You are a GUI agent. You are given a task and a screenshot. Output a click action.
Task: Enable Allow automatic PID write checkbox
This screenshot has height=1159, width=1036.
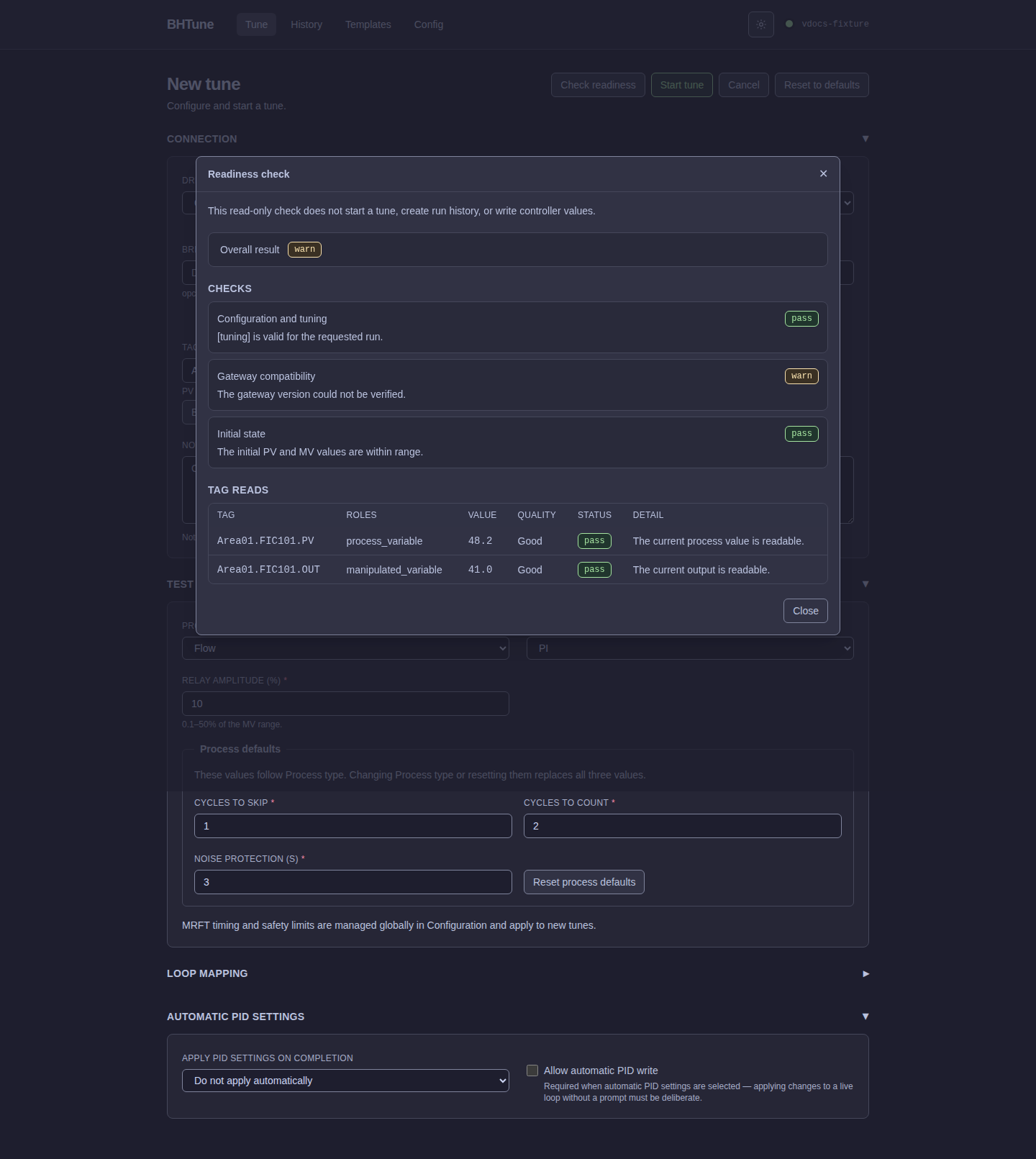532,1071
